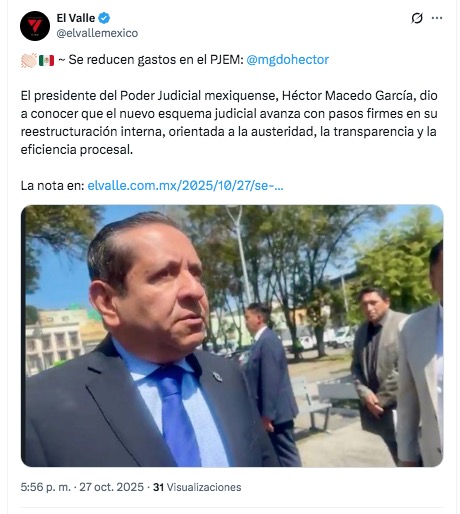Open the tweet video thumbnail
Screen dimensions: 460x514
click(x=232, y=336)
